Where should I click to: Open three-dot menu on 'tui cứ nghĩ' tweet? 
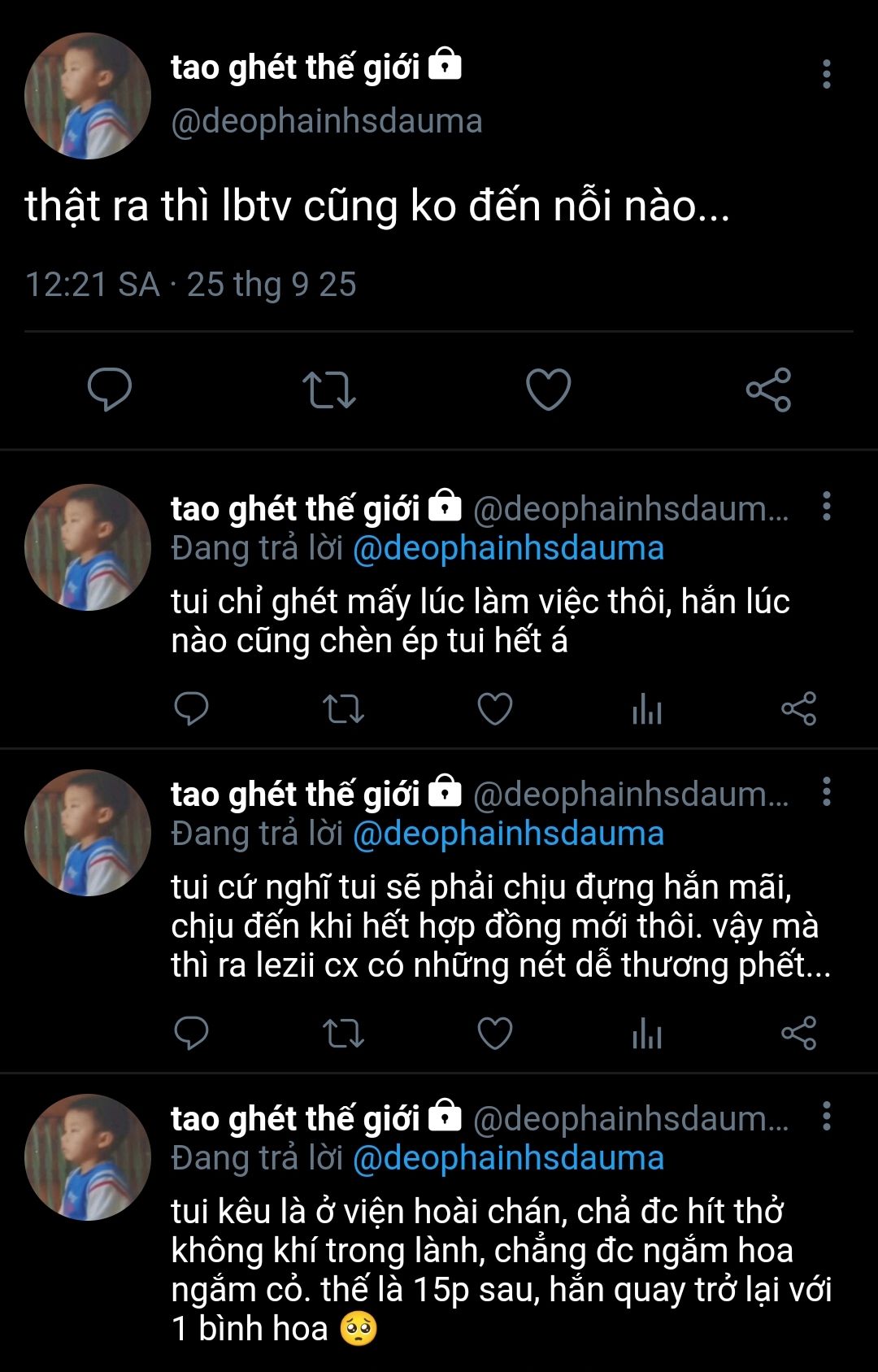pyautogui.click(x=826, y=791)
